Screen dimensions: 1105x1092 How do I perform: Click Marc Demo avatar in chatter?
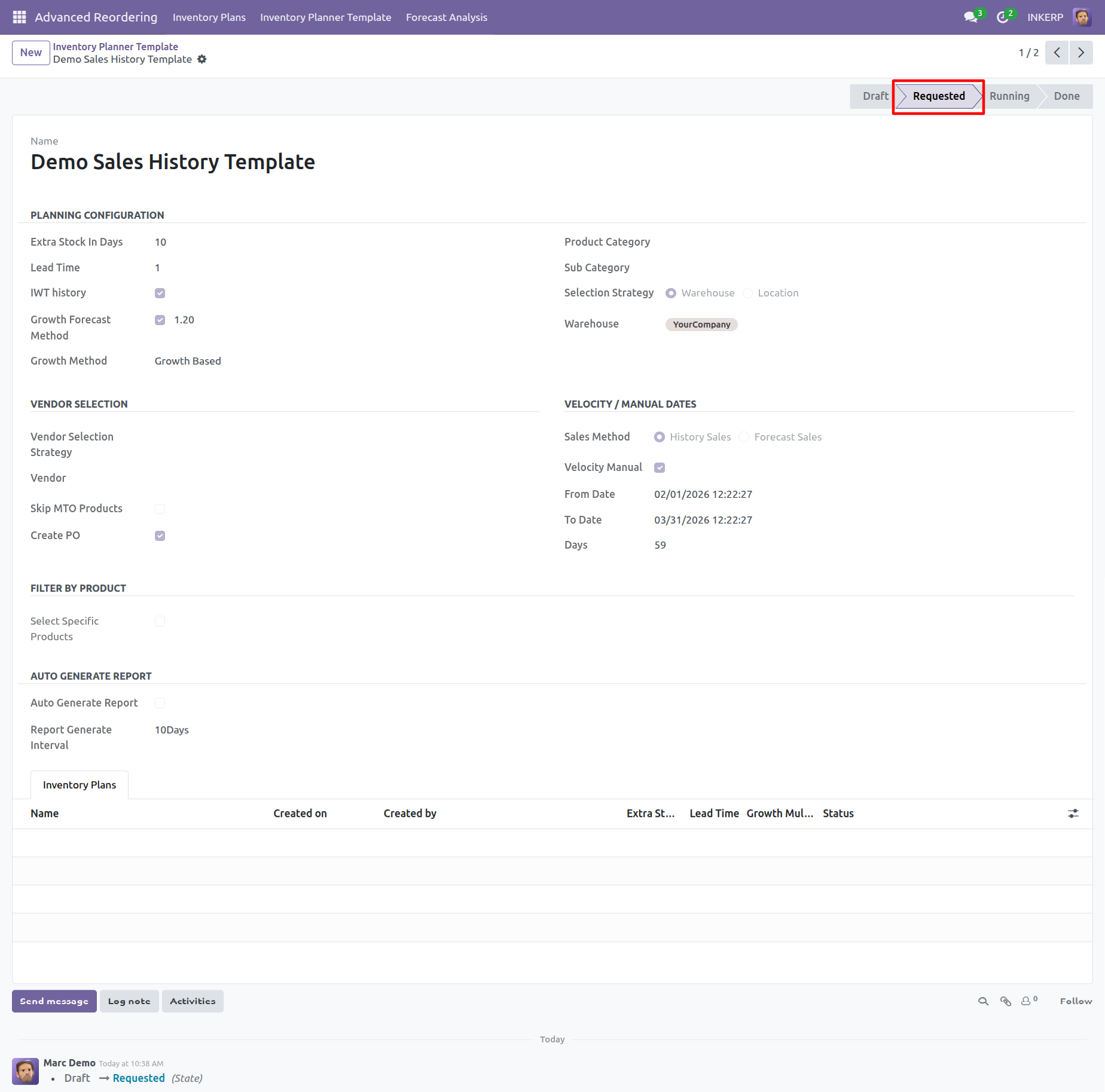[x=26, y=1071]
